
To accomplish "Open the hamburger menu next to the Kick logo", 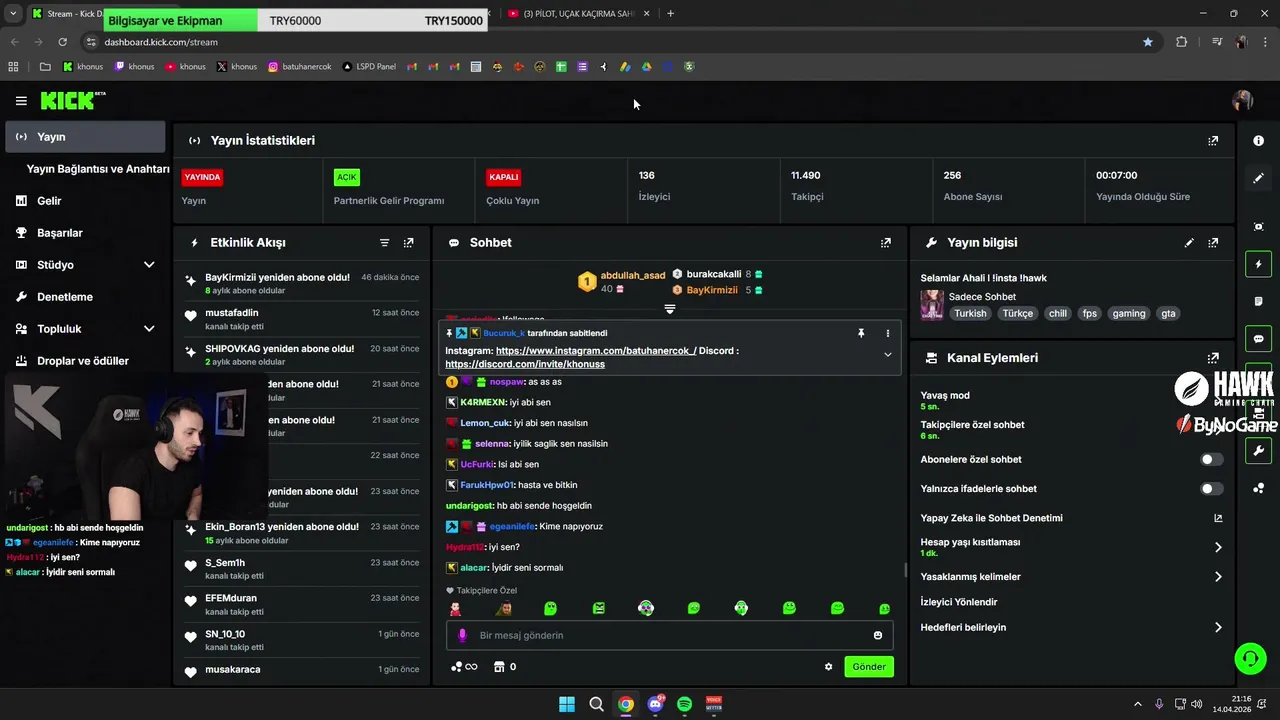I will [21, 101].
